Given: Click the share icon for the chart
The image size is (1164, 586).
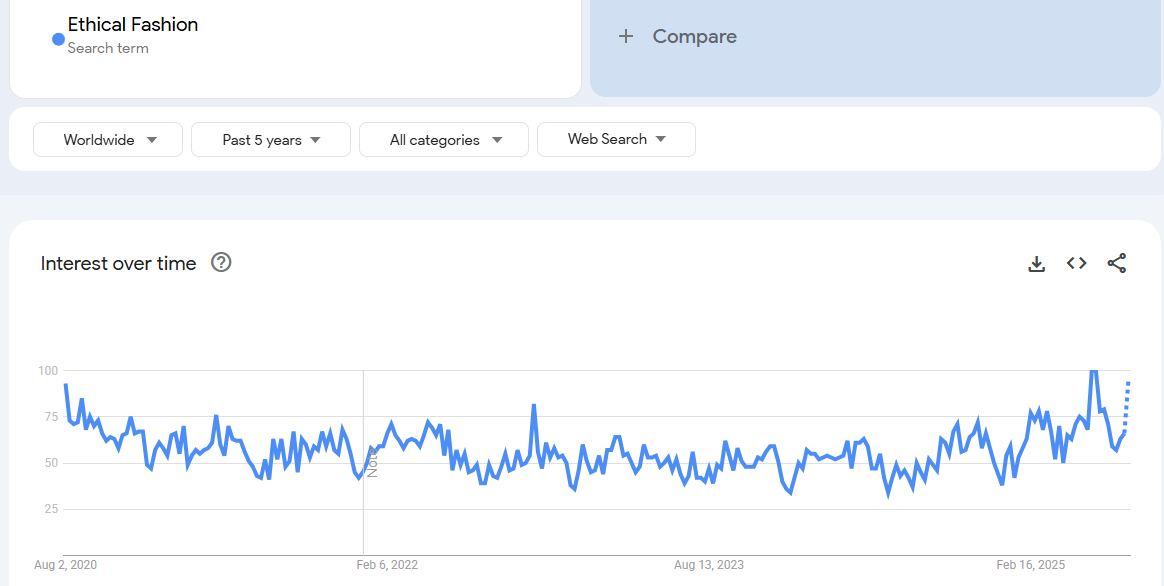Looking at the screenshot, I should coord(1116,263).
